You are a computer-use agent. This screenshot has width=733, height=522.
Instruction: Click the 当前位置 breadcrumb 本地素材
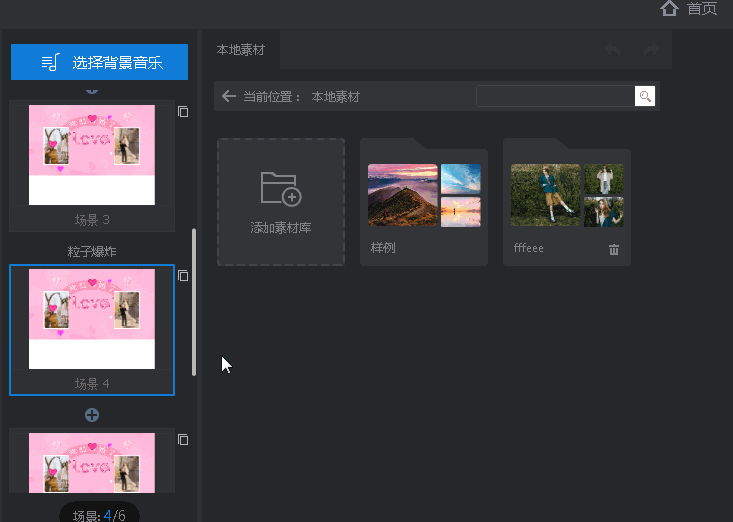336,97
